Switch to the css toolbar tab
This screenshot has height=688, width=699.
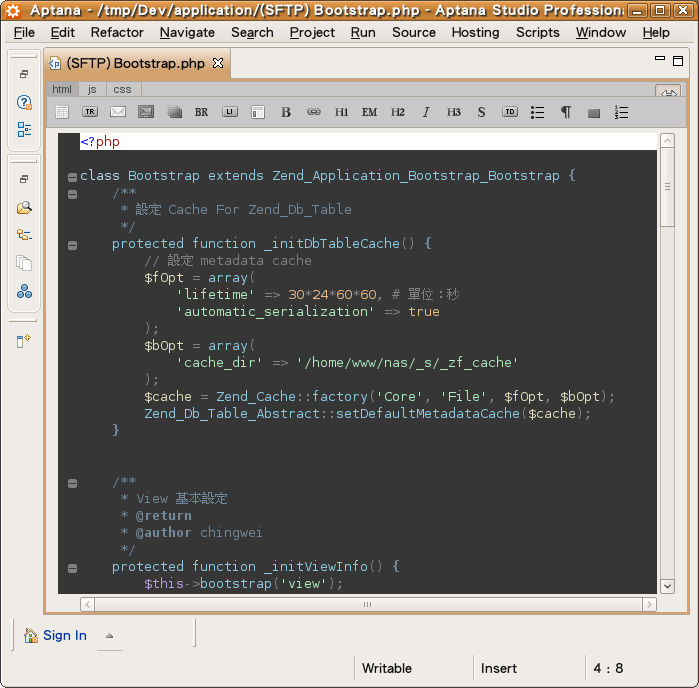point(122,89)
